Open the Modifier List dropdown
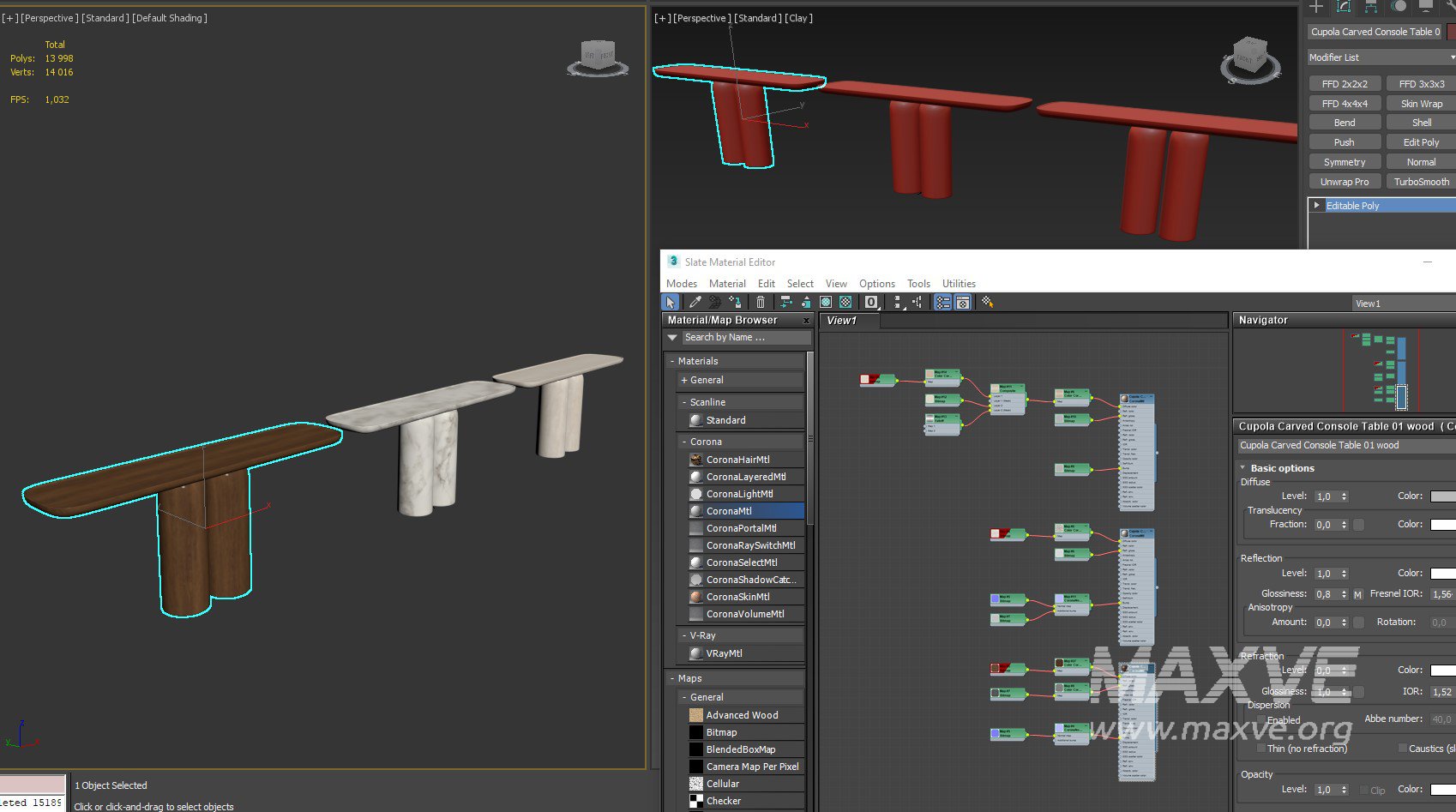This screenshot has height=812, width=1456. [x=1381, y=57]
